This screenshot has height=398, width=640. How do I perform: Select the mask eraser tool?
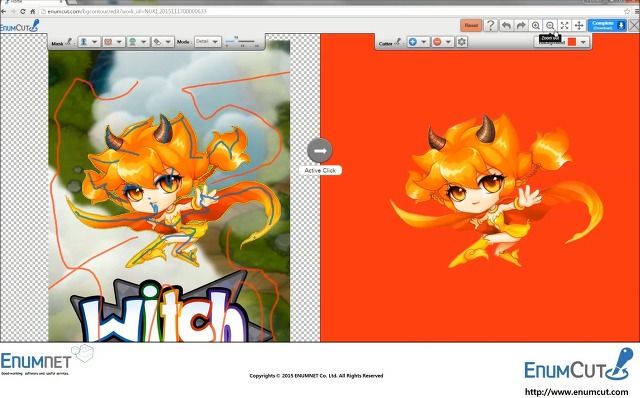(157, 42)
